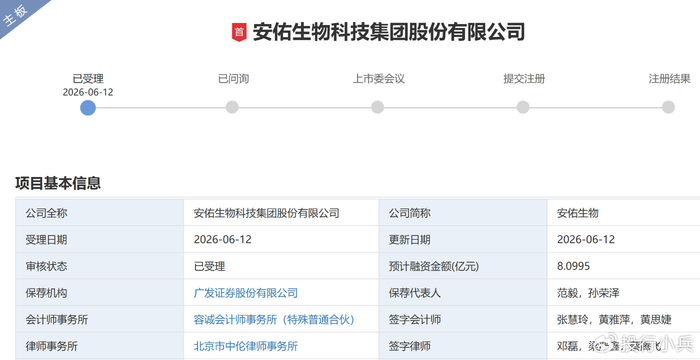Click the 更新日期 value 2026-06-12

tap(586, 239)
